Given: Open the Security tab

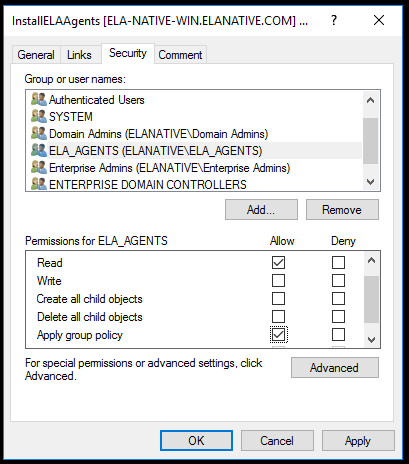Looking at the screenshot, I should tap(128, 53).
